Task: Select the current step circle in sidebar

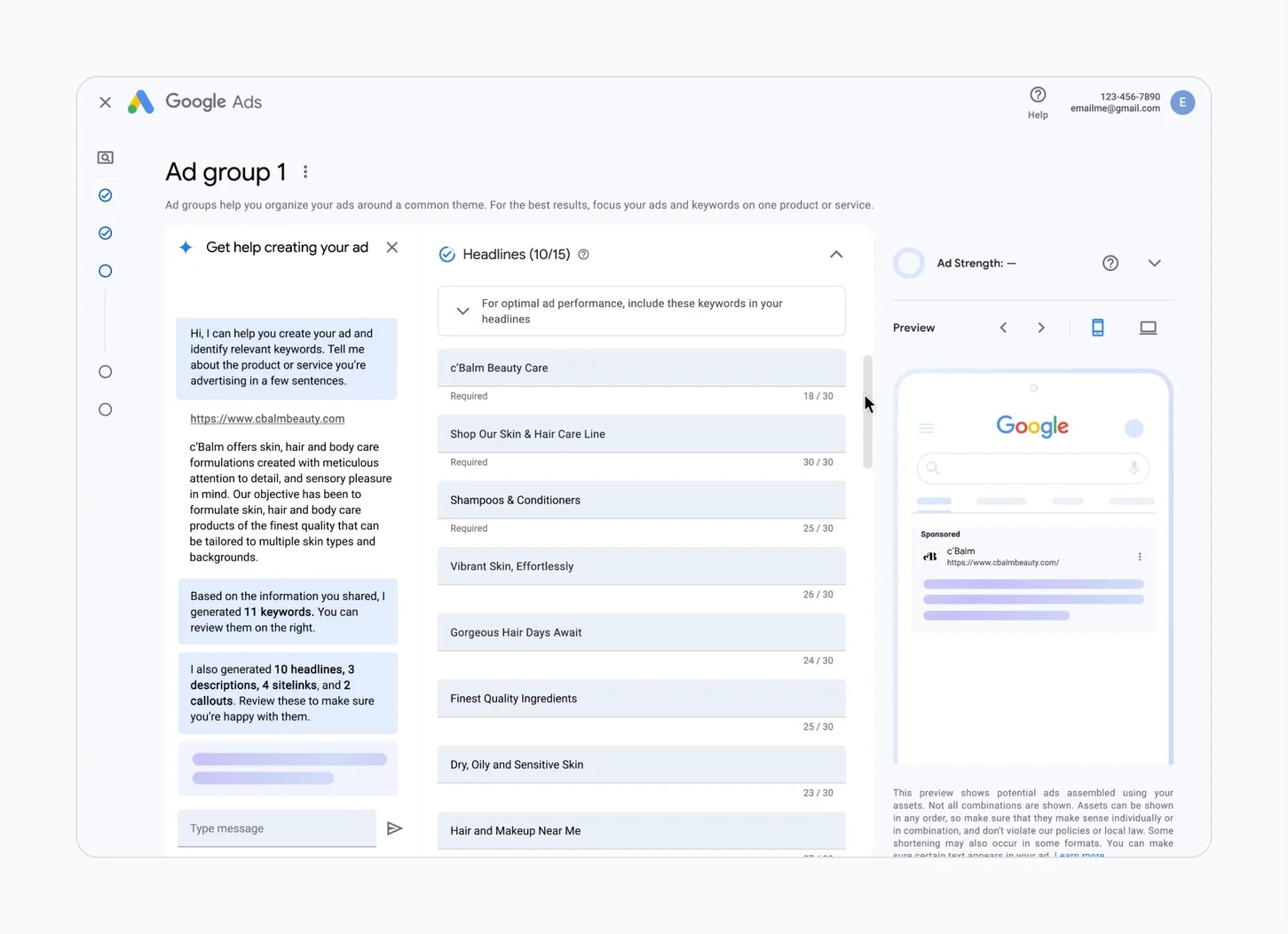Action: point(106,272)
